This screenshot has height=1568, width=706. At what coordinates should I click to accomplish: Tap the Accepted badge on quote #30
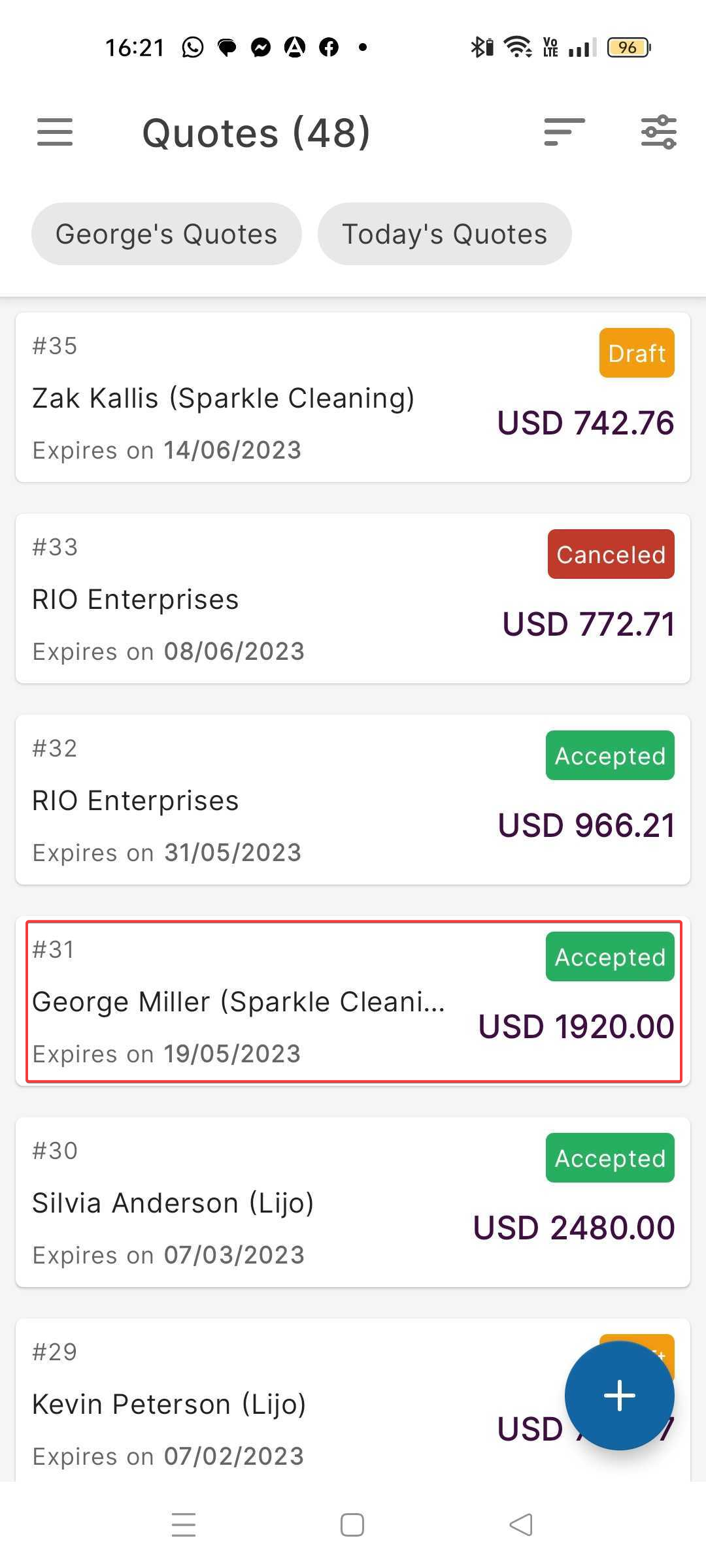coord(609,1158)
